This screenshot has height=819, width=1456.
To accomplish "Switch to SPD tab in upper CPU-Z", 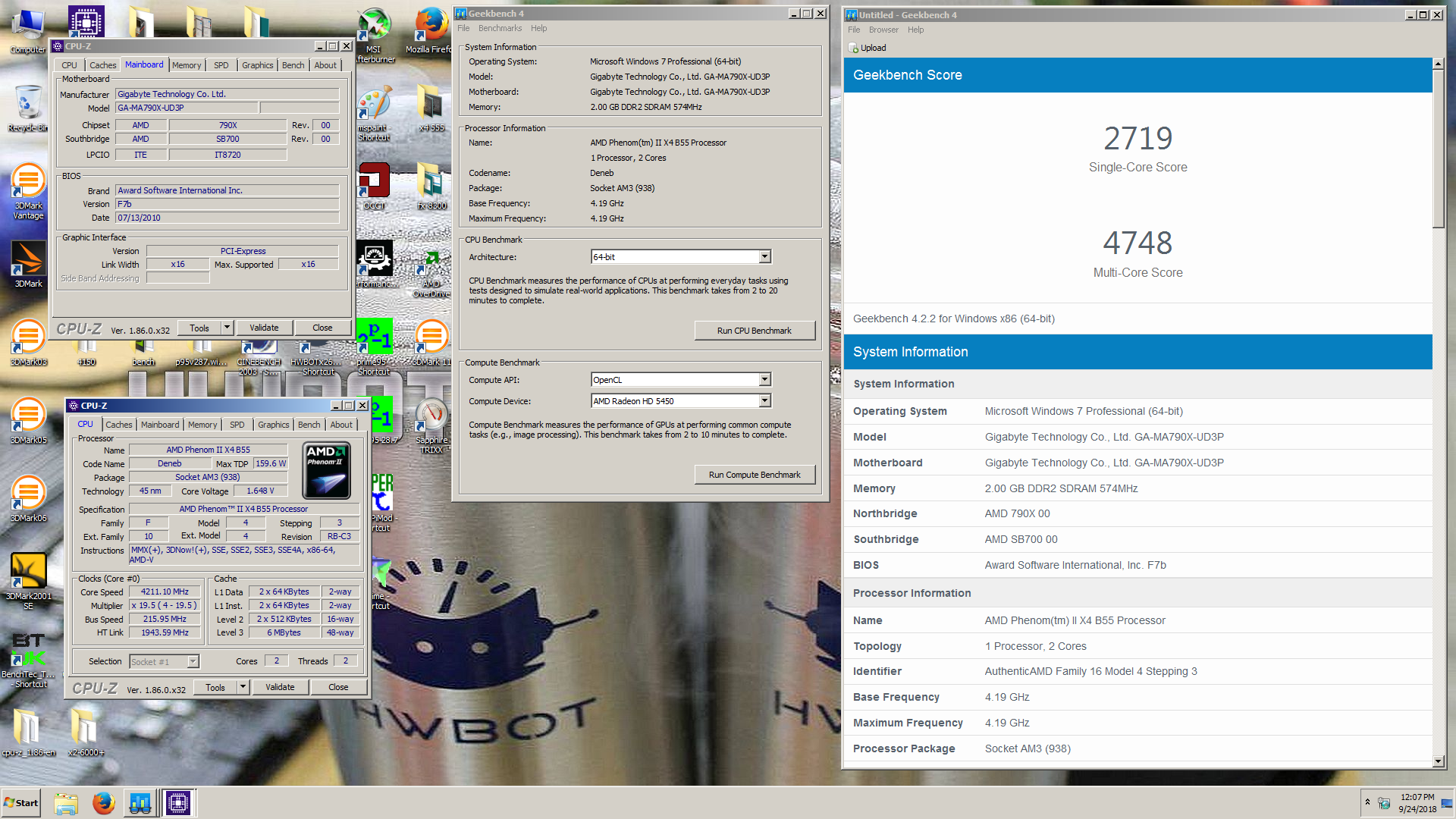I will coord(221,65).
